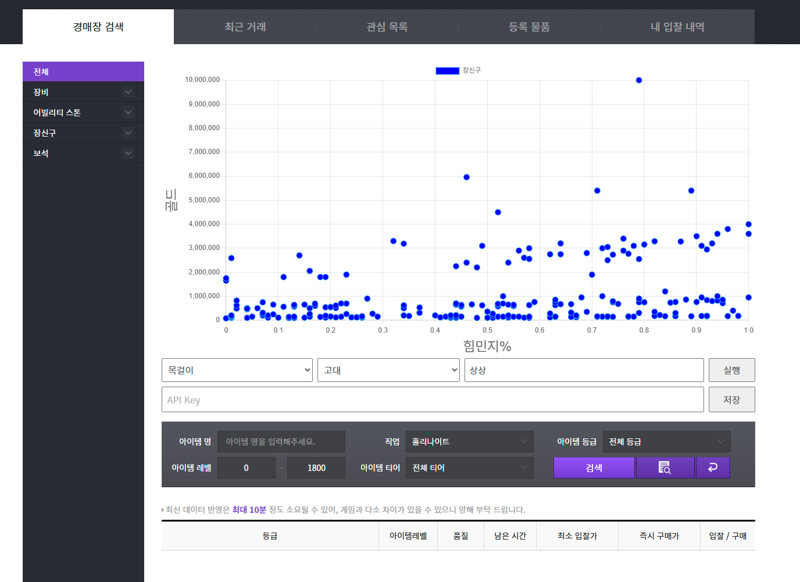Select the 전체 category in sidebar
Viewport: 800px width, 582px height.
point(83,72)
